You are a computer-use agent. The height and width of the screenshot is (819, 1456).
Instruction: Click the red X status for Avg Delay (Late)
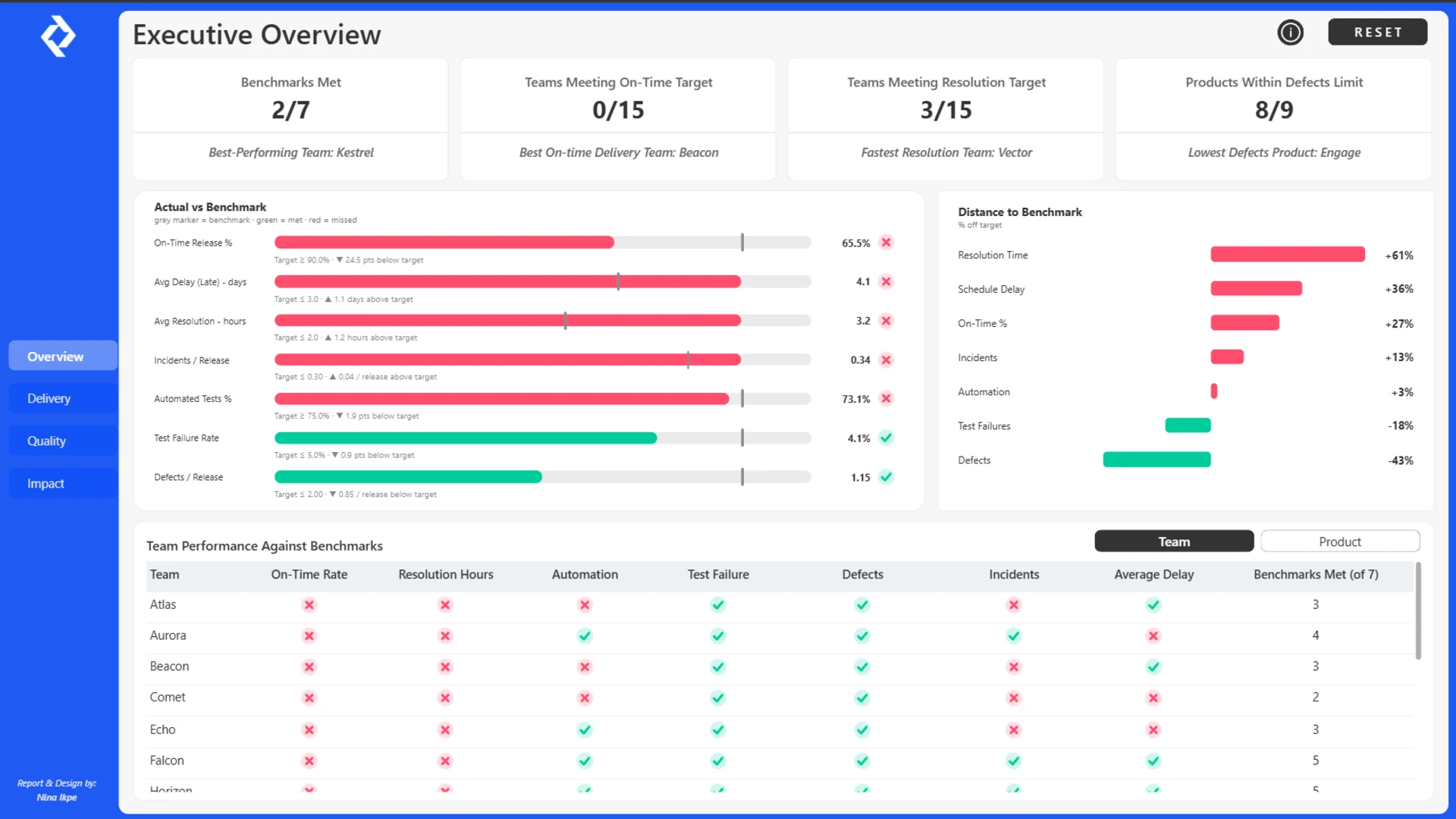click(x=886, y=281)
